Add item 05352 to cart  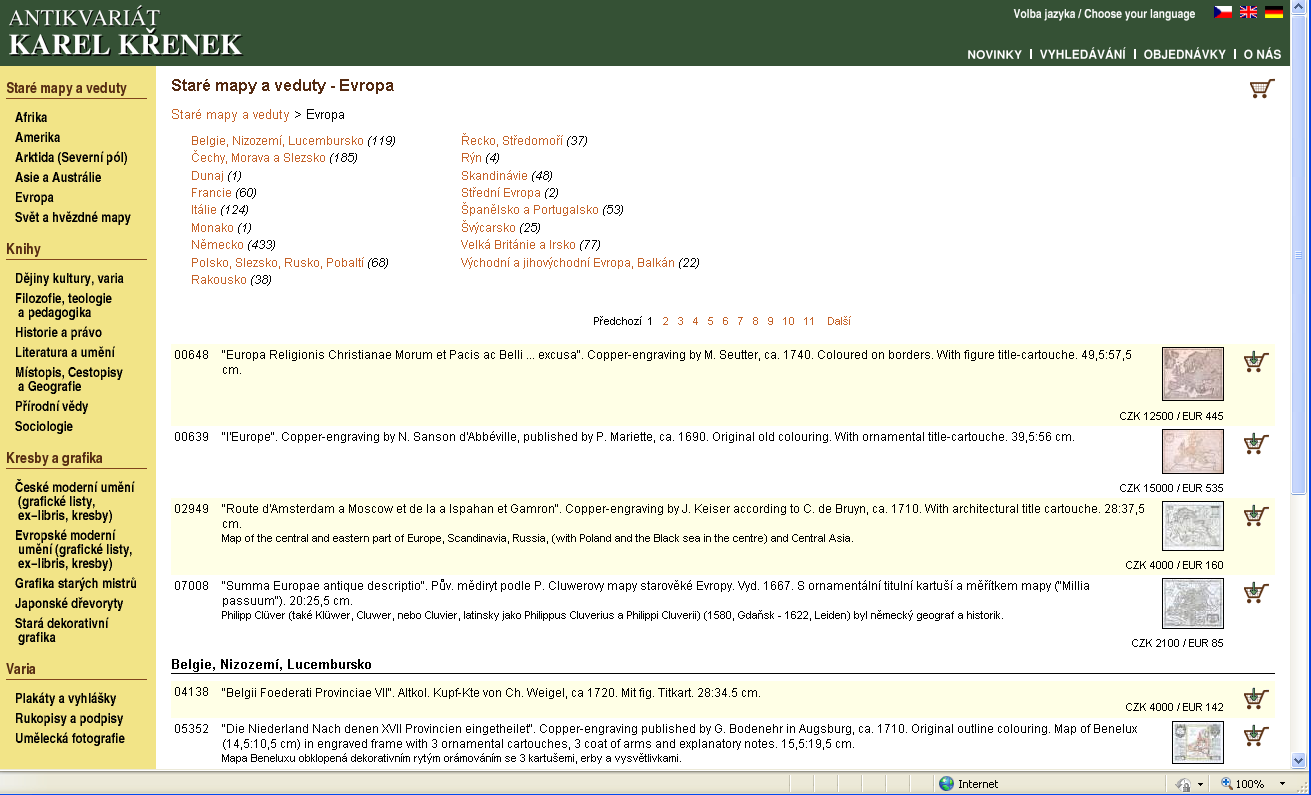pos(1256,737)
